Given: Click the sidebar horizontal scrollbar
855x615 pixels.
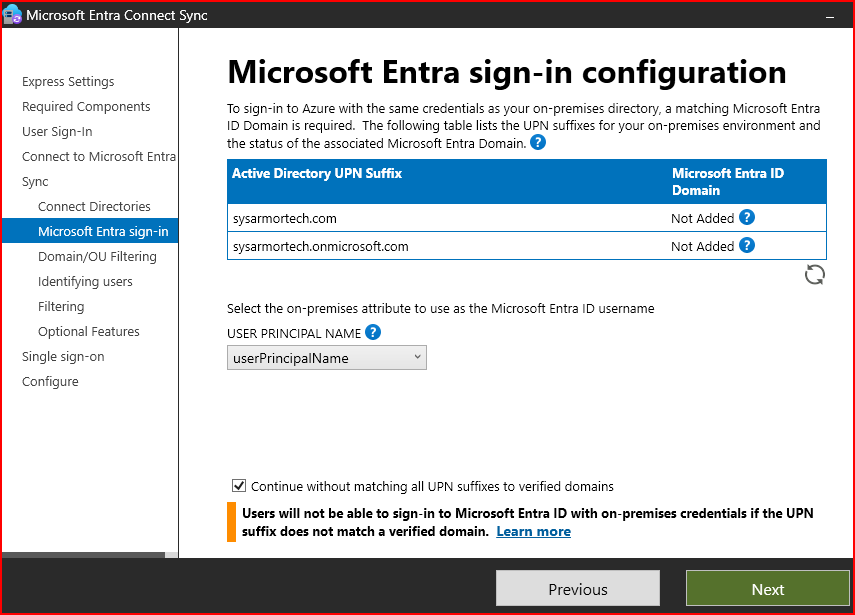Looking at the screenshot, I should (83, 555).
